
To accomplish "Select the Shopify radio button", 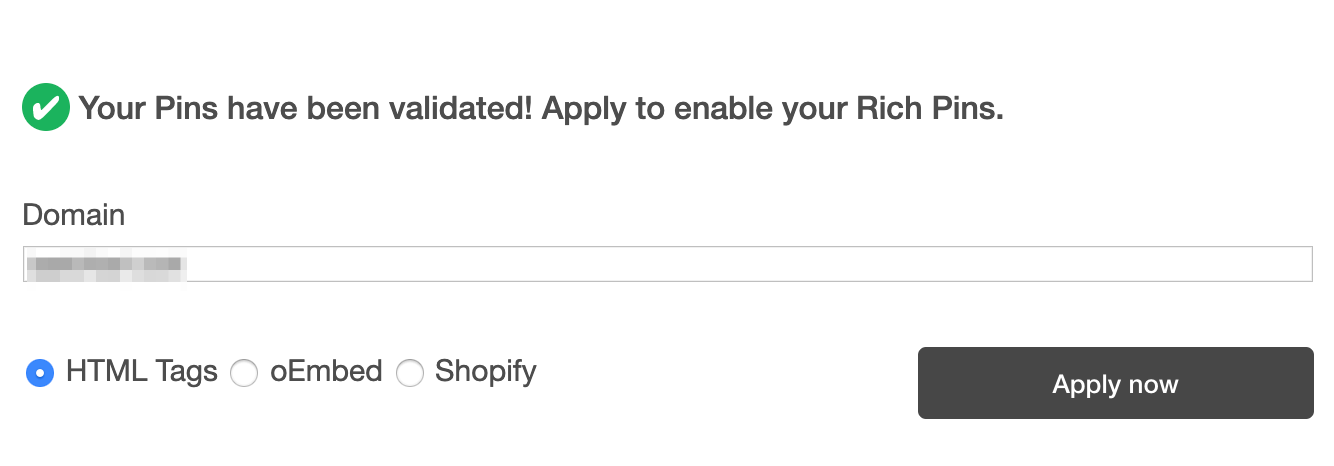I will [410, 373].
